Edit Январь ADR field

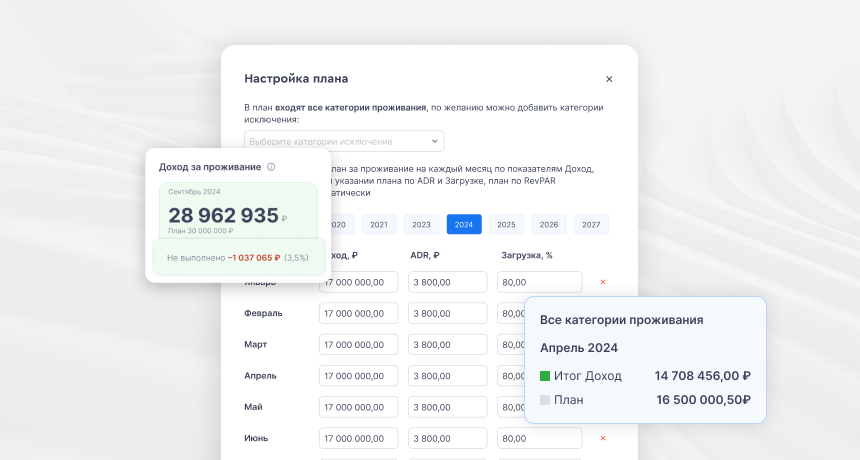coord(448,282)
